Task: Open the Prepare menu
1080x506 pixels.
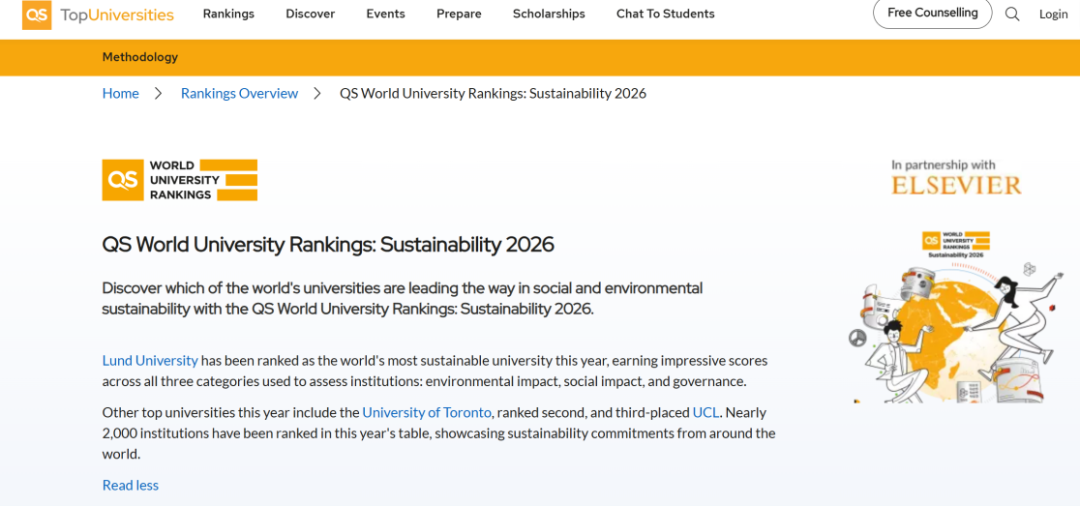Action: (459, 14)
